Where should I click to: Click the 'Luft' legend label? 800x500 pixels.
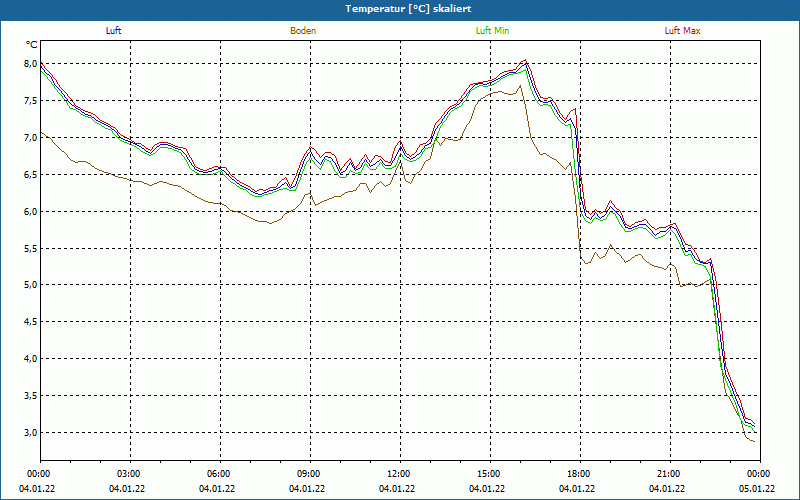113,31
